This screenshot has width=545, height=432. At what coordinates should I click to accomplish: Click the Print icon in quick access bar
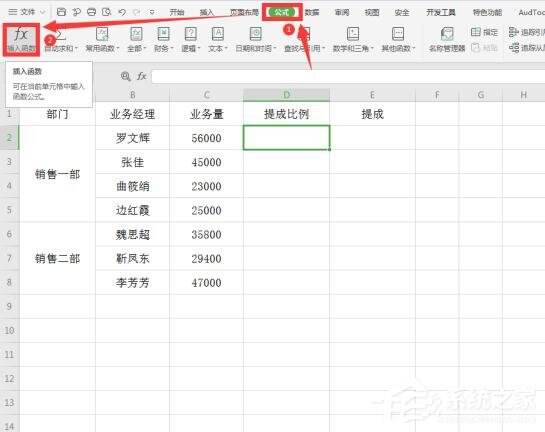(x=91, y=12)
